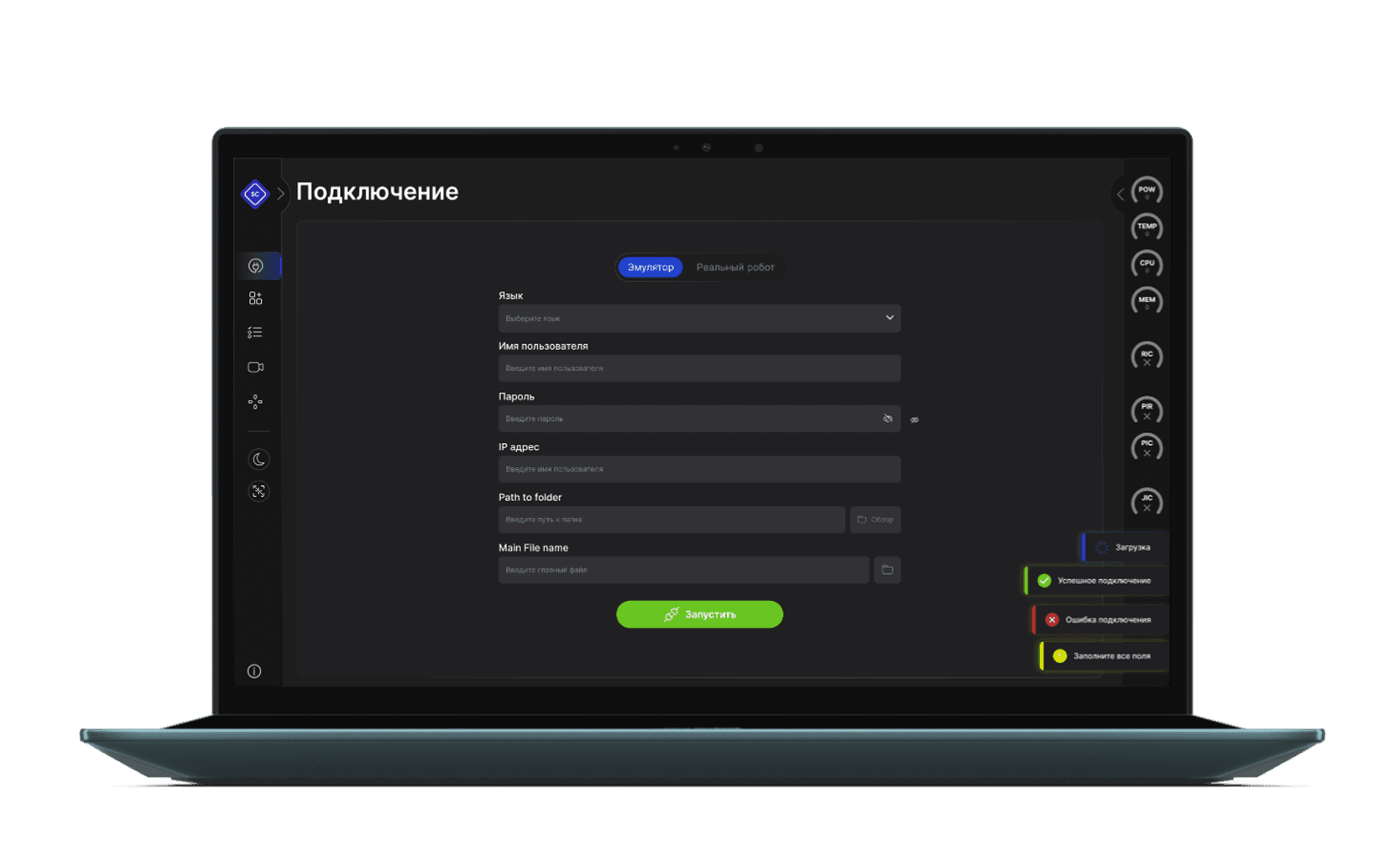Open the task list icon in sidebar
This screenshot has width=1400, height=856.
click(255, 333)
